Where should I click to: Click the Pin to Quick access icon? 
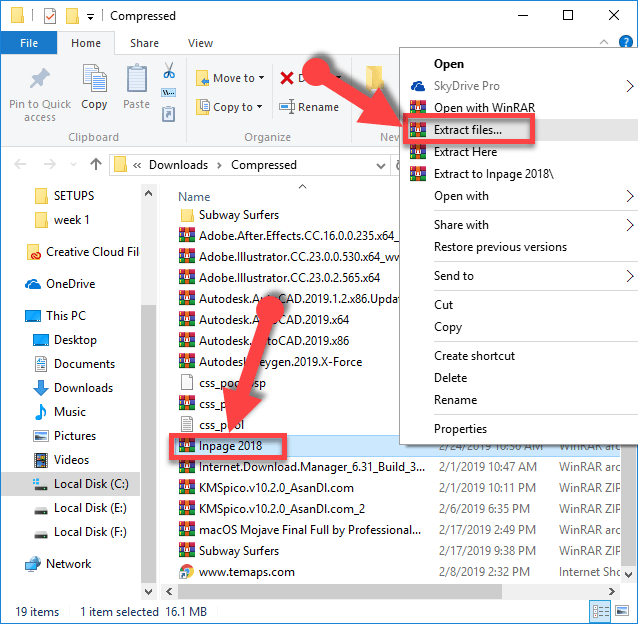(x=40, y=80)
